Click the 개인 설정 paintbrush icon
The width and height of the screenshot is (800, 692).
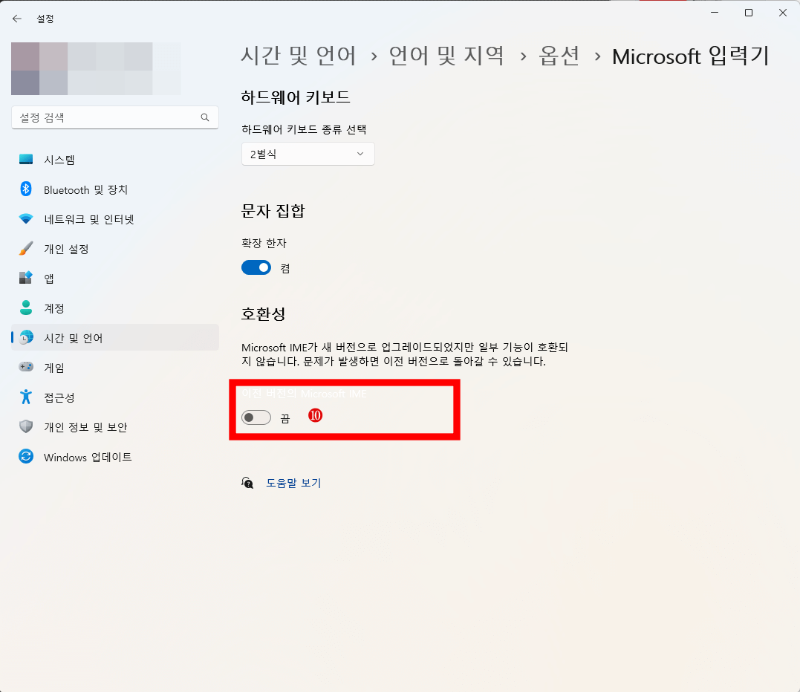click(x=26, y=249)
